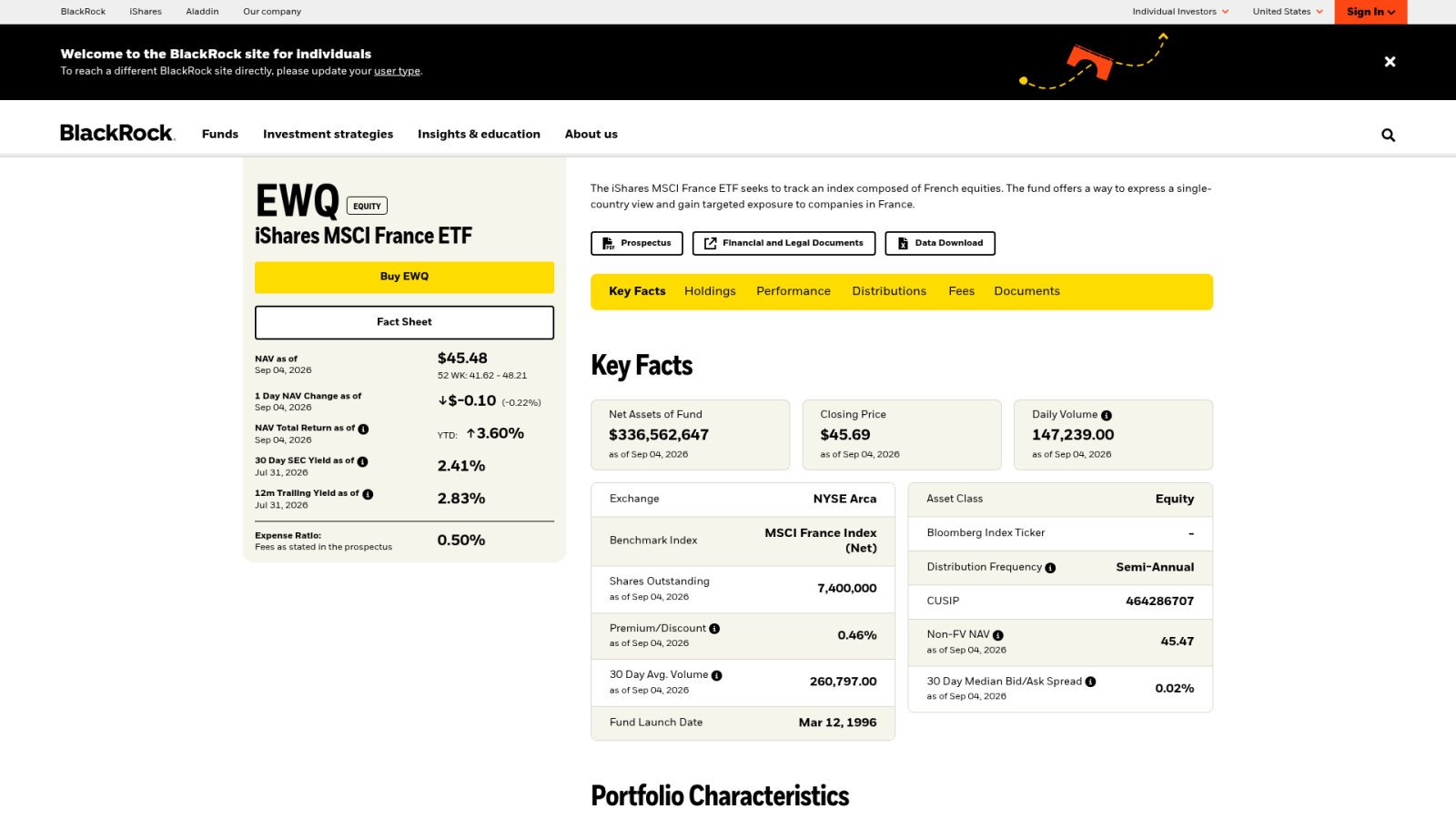
Task: Follow the user type link
Action: (x=397, y=71)
